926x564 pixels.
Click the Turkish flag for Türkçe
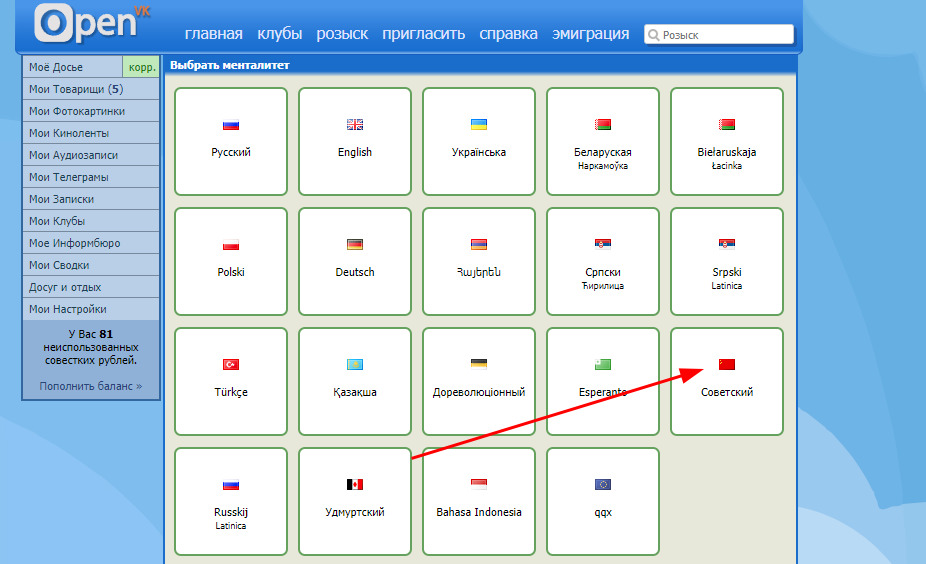(x=231, y=364)
